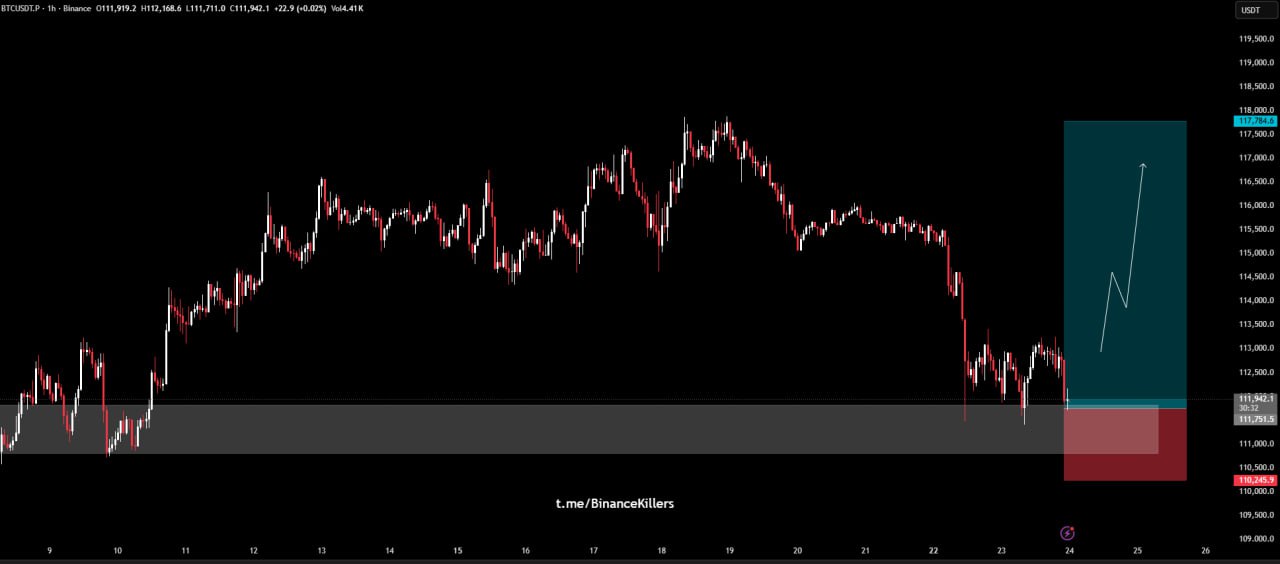Open the USDT currency dropdown
Viewport: 1280px width, 564px height.
click(1251, 10)
